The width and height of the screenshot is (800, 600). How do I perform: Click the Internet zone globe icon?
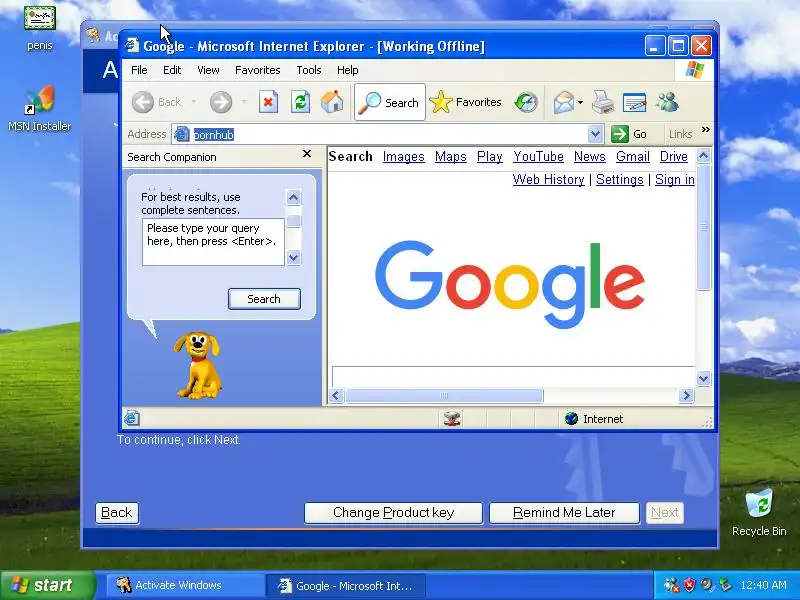(x=571, y=419)
